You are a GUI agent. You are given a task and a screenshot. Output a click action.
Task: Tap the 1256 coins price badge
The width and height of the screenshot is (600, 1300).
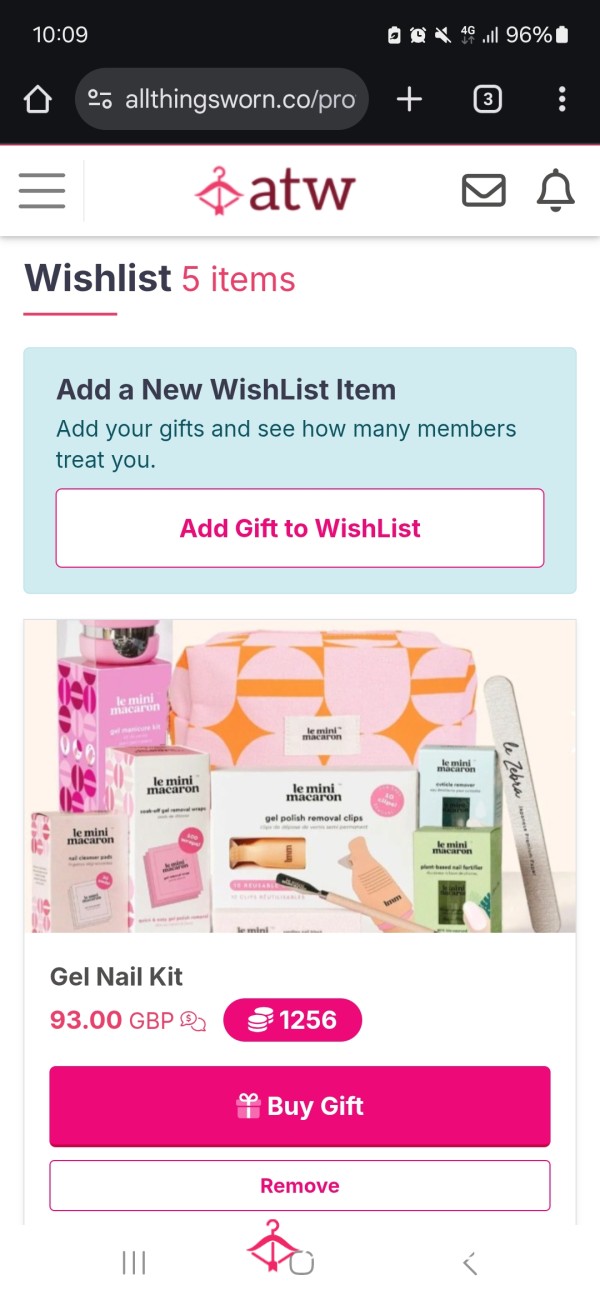click(x=292, y=1020)
